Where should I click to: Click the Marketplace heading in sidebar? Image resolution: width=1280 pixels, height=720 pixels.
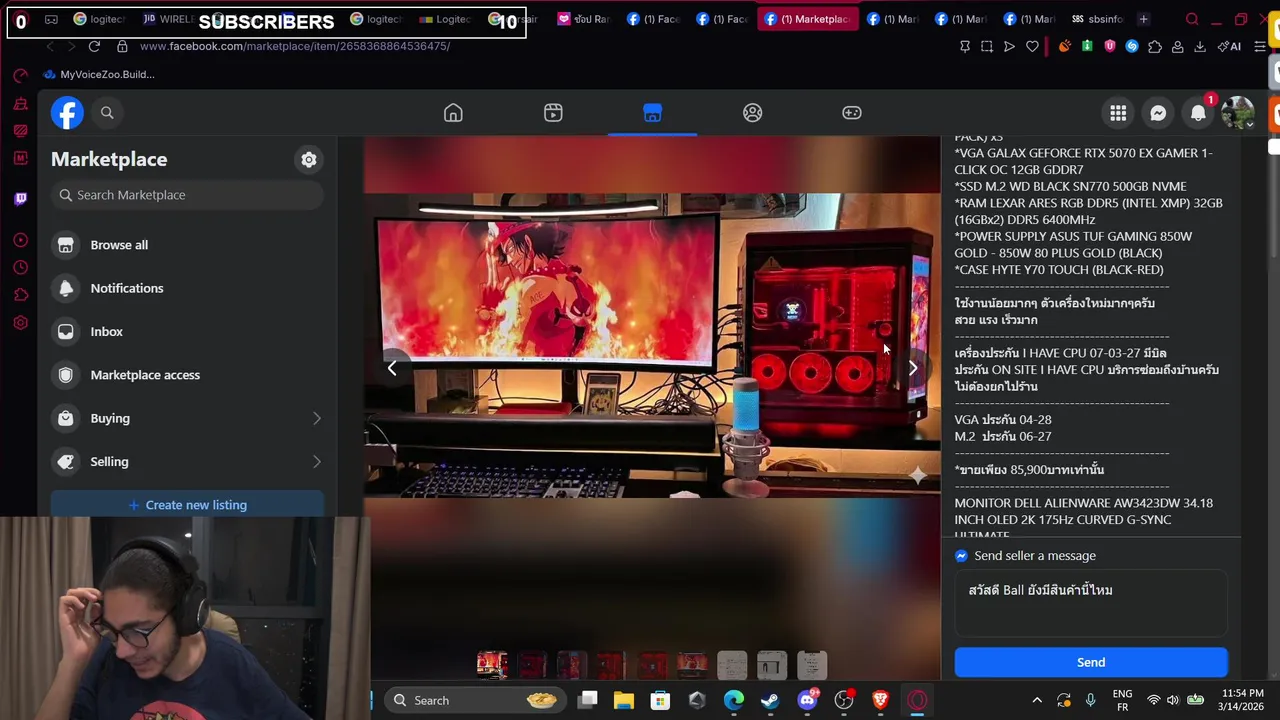point(109,159)
